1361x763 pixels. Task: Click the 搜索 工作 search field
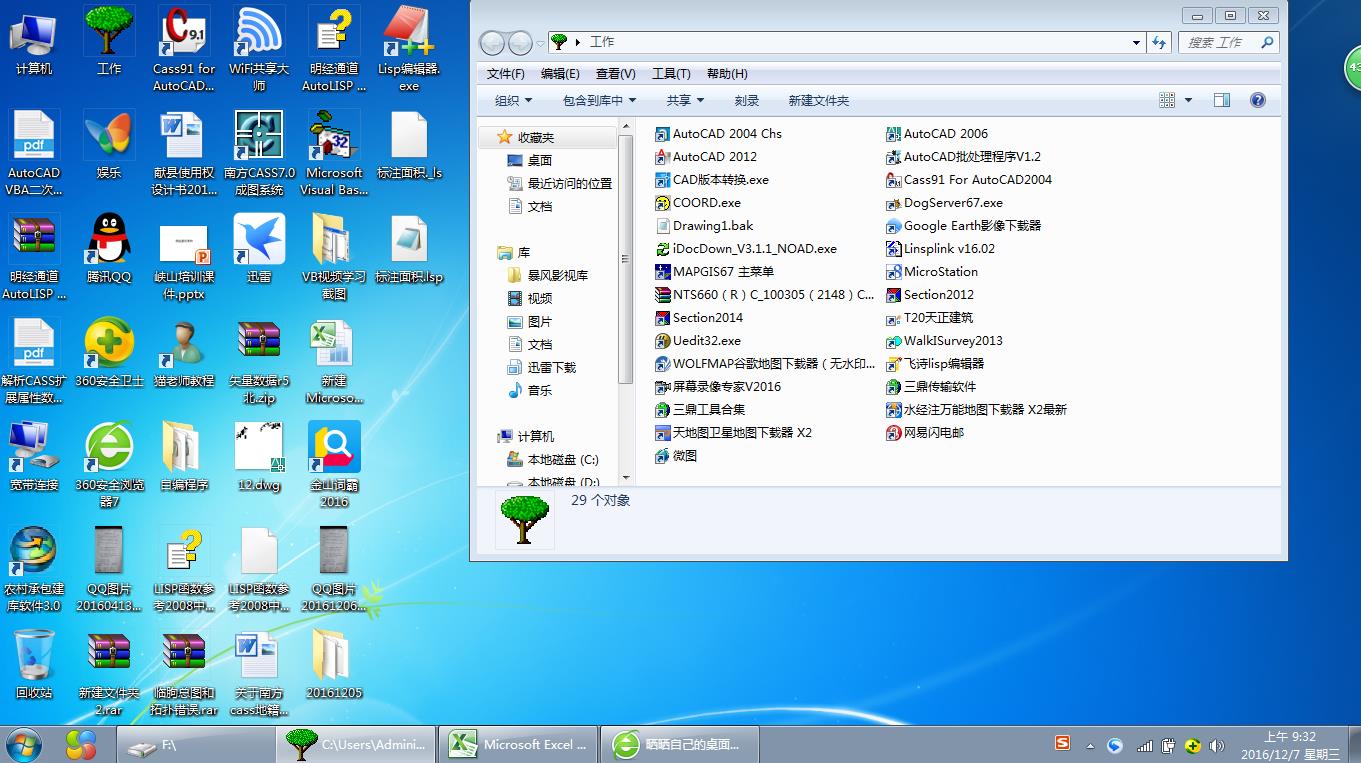point(1228,42)
